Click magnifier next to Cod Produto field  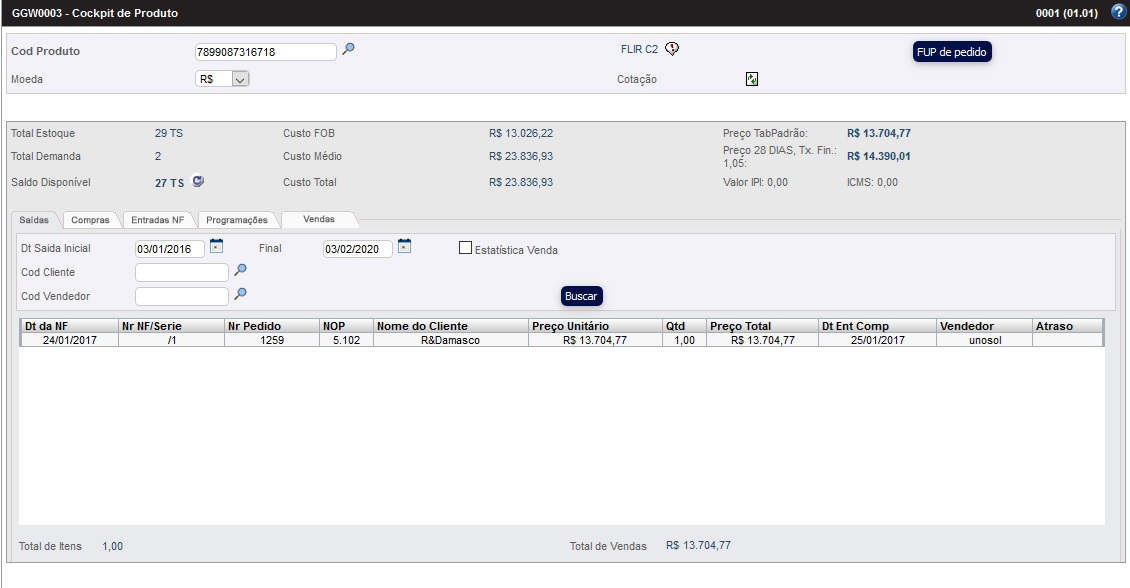348,49
